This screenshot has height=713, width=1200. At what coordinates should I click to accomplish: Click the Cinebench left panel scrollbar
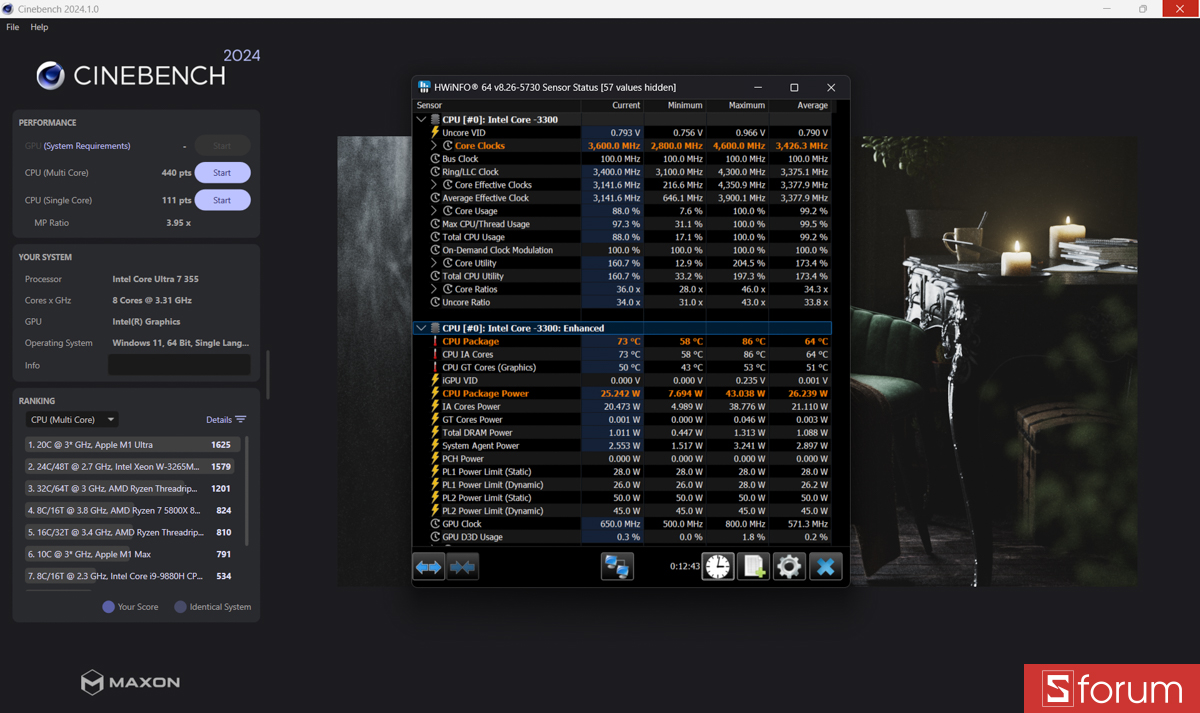tap(267, 375)
